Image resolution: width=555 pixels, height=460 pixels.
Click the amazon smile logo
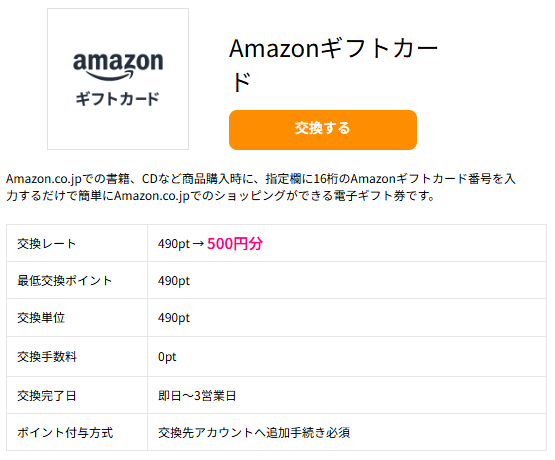(118, 66)
